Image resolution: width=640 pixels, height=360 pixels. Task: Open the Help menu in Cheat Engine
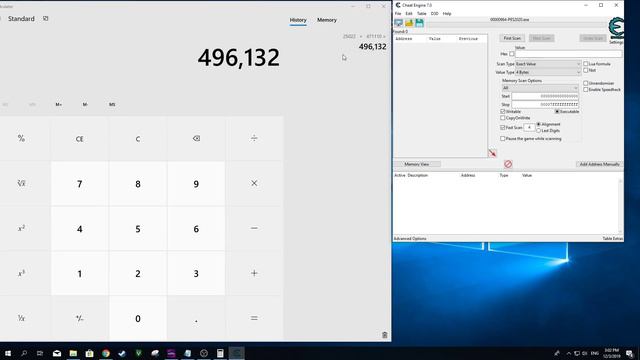tap(447, 13)
